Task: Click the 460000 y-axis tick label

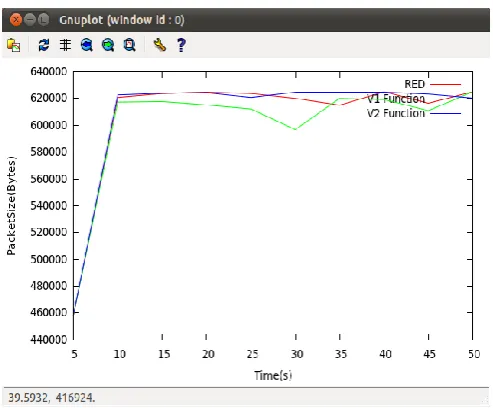Action: pyautogui.click(x=49, y=313)
